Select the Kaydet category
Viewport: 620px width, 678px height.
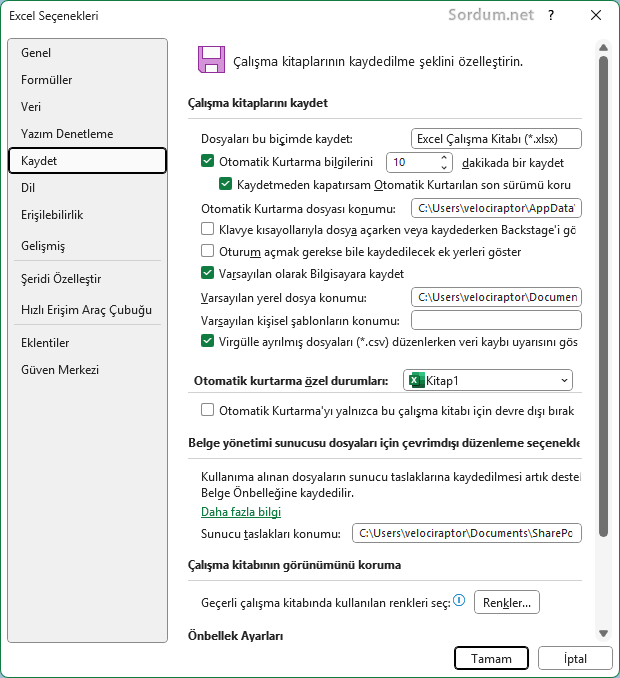tap(87, 160)
